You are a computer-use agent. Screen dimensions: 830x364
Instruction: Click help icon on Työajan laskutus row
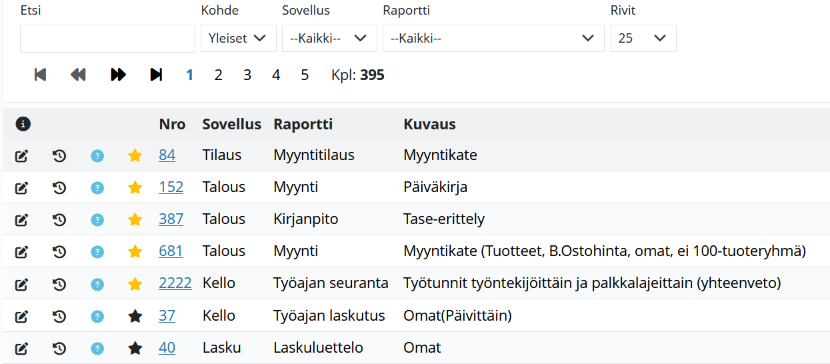[97, 317]
